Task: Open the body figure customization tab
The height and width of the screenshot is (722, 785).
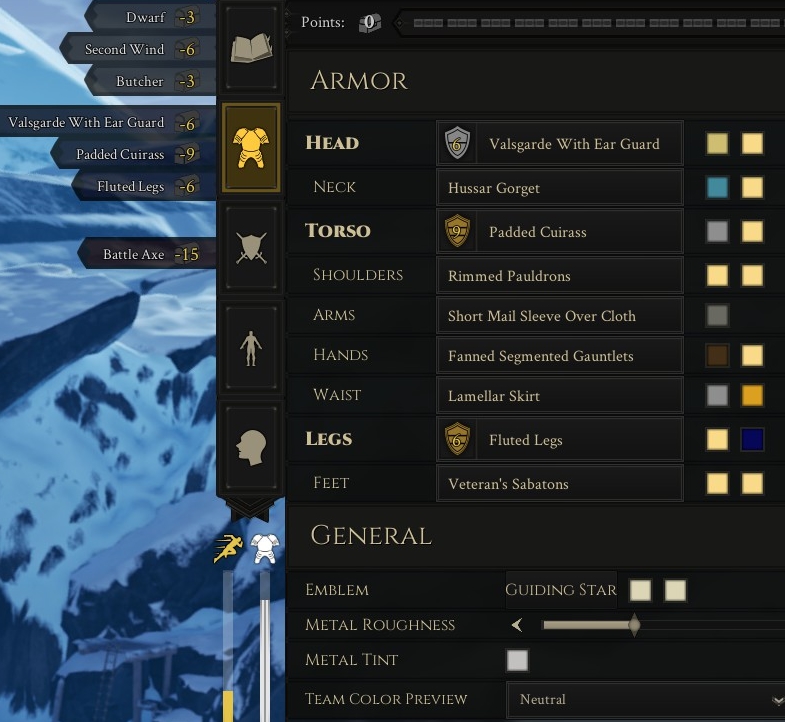Action: pos(251,348)
